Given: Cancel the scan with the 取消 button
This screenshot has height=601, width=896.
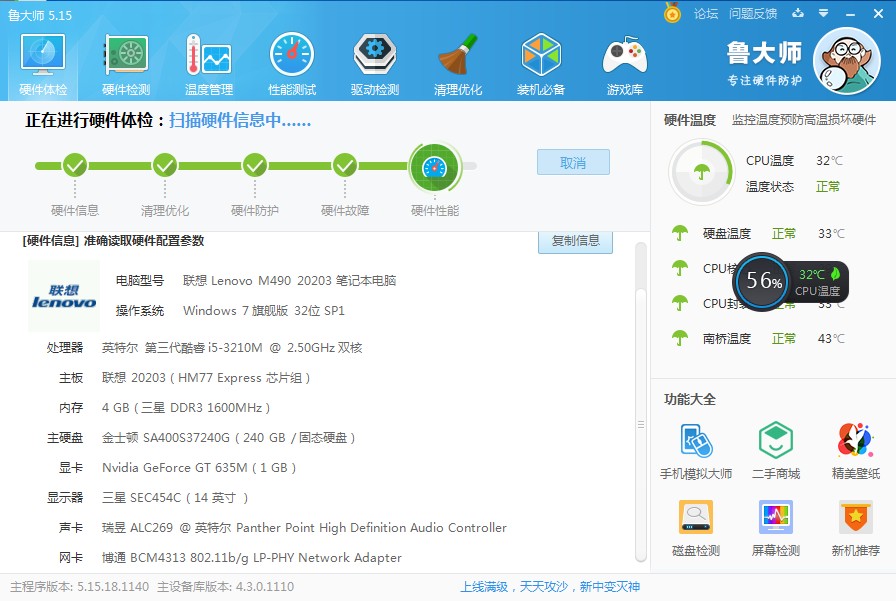Looking at the screenshot, I should point(573,163).
